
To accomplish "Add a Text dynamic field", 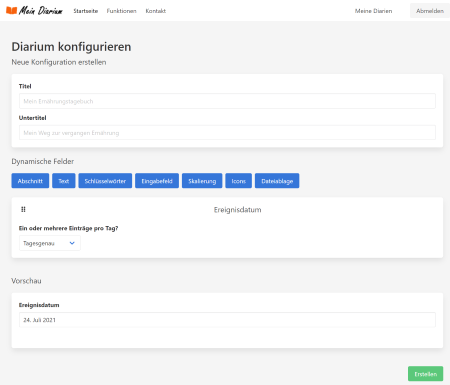I will (x=64, y=181).
